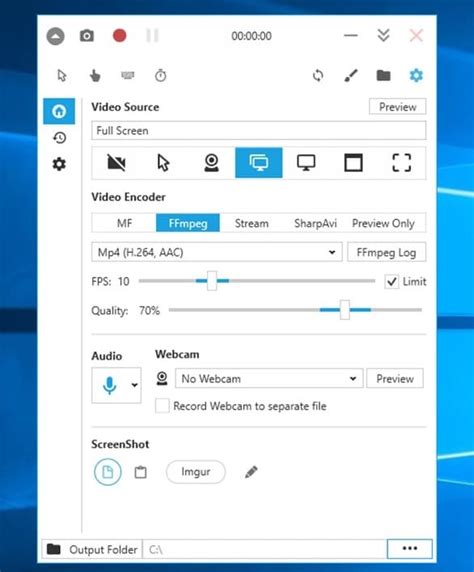
Task: Click the Output Folder button
Action: click(92, 549)
